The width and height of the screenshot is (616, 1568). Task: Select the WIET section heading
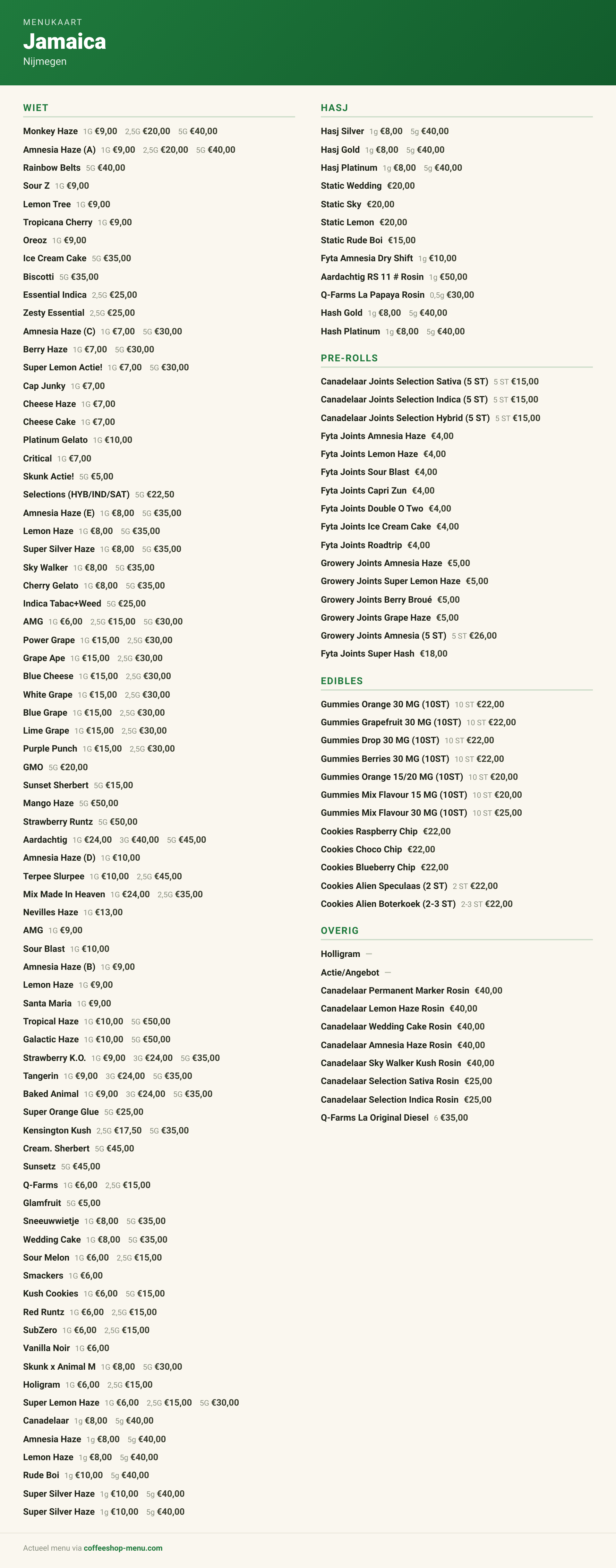(x=36, y=108)
